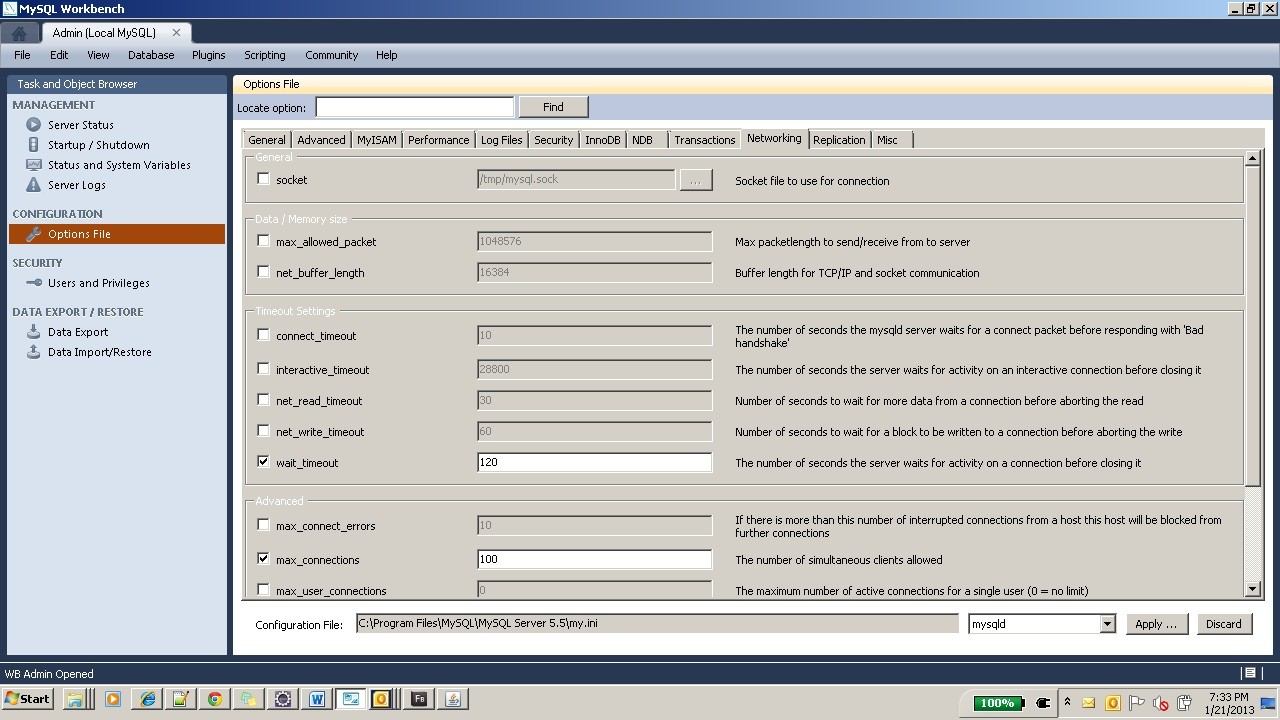
Task: Open the Database menu
Action: [151, 55]
